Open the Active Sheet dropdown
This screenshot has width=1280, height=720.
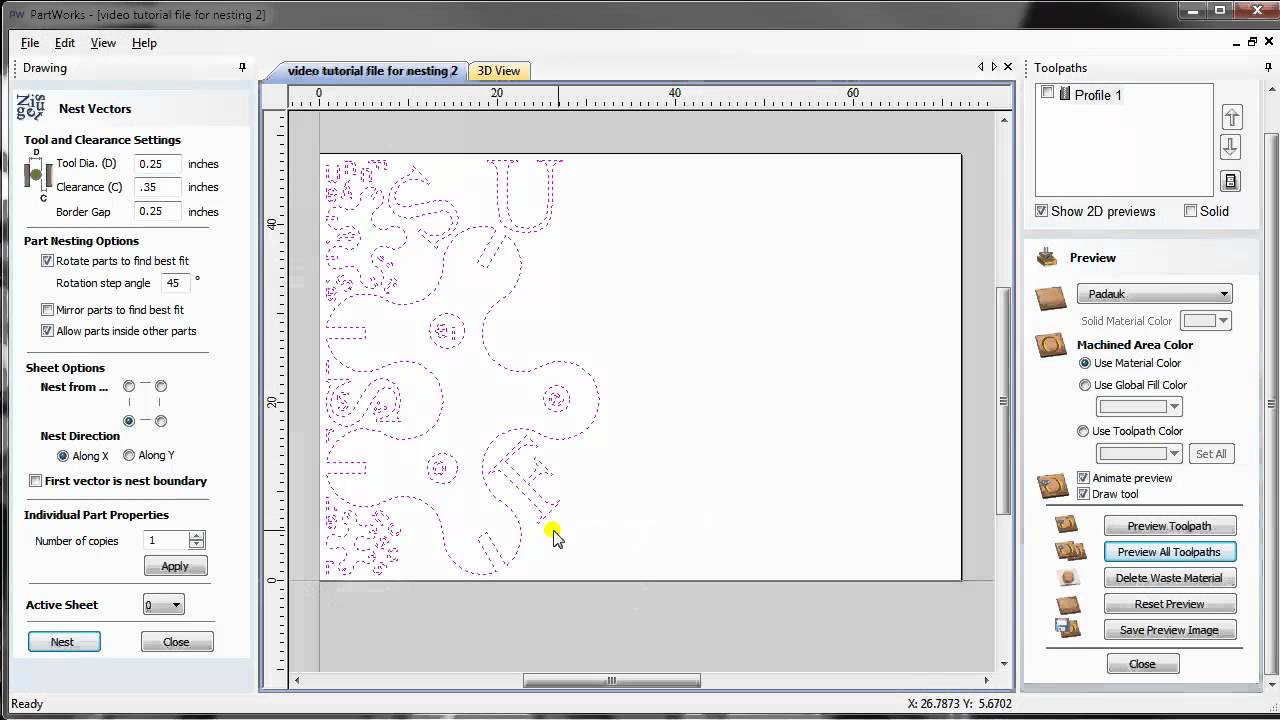tap(163, 605)
